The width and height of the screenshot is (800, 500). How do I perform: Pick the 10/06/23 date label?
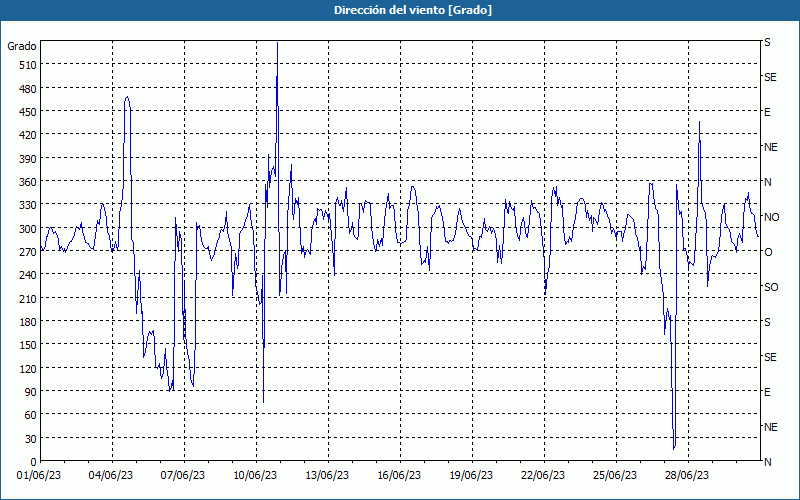(255, 476)
